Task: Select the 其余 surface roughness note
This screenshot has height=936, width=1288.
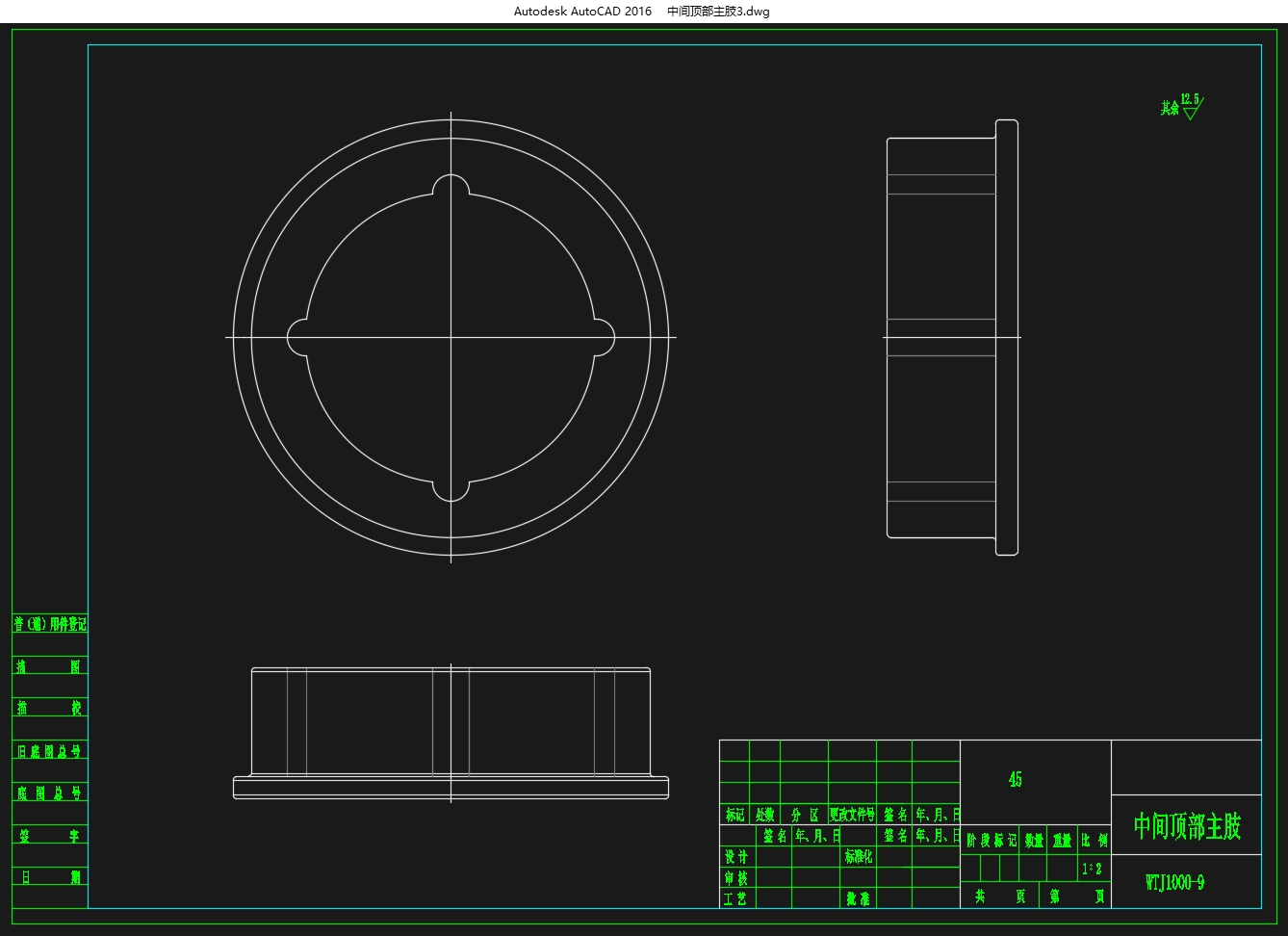Action: pyautogui.click(x=1170, y=108)
